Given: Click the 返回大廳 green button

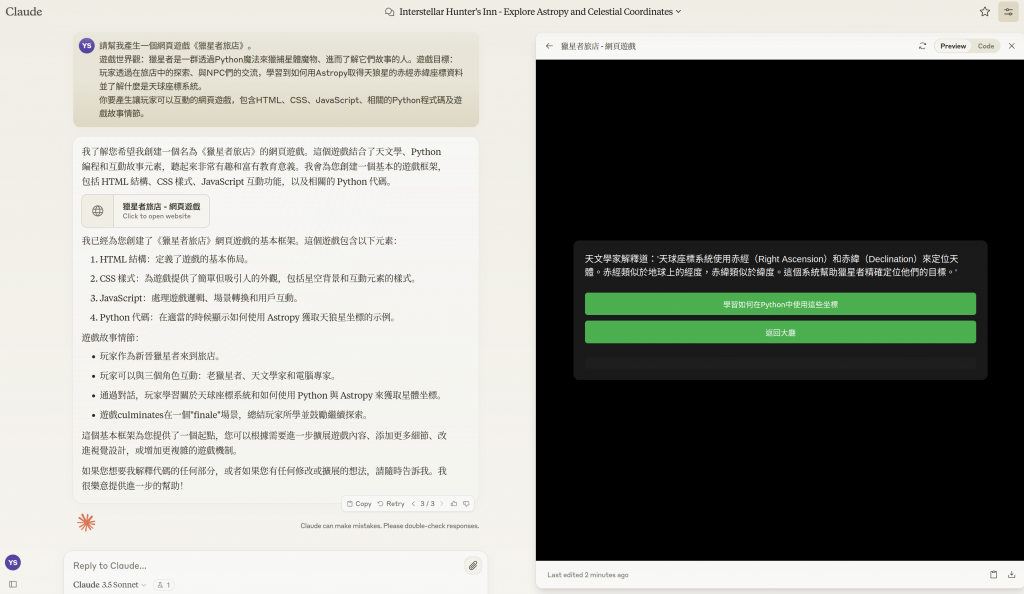Looking at the screenshot, I should [780, 332].
